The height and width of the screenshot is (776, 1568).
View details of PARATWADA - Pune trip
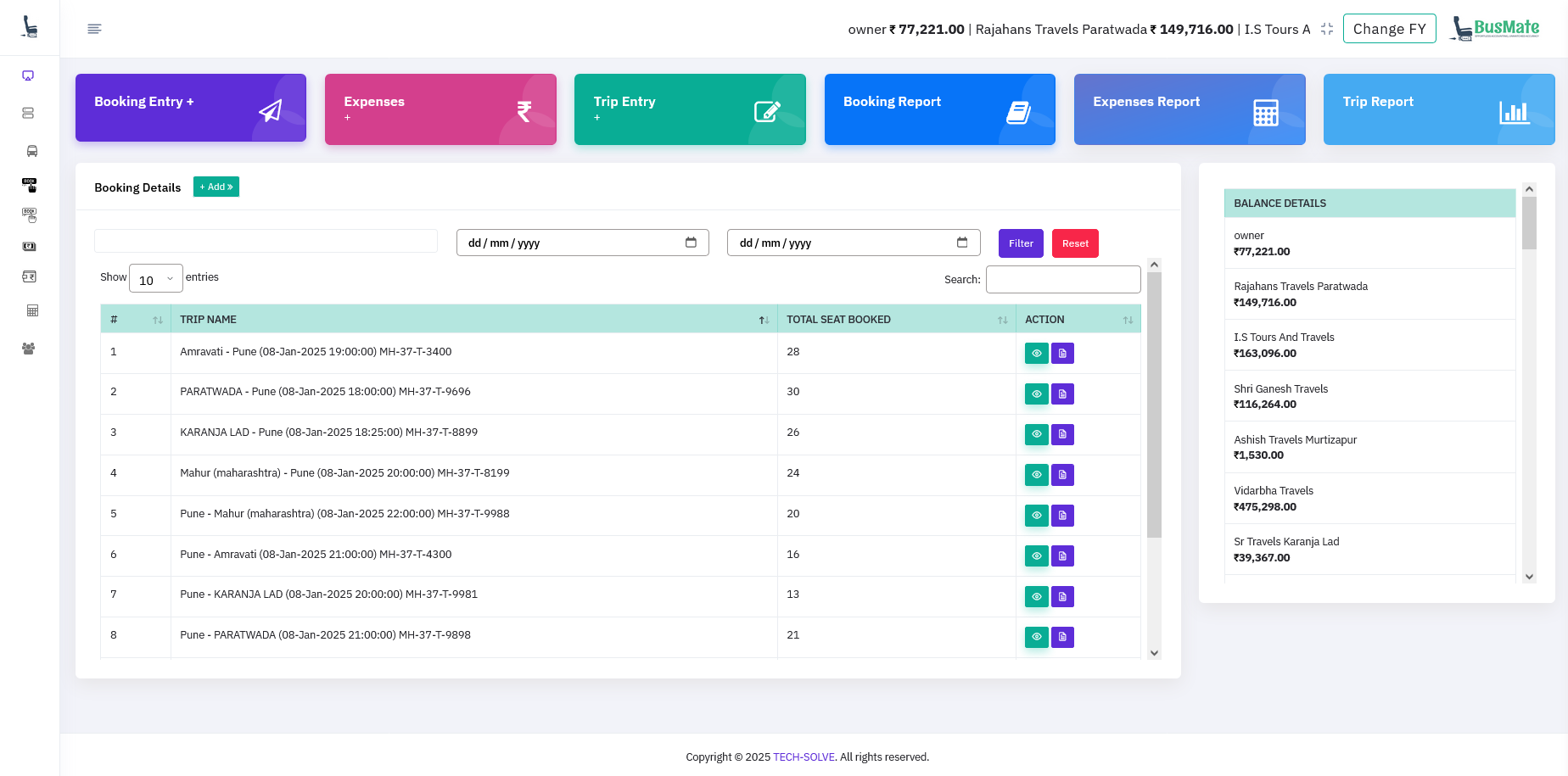(x=1036, y=394)
